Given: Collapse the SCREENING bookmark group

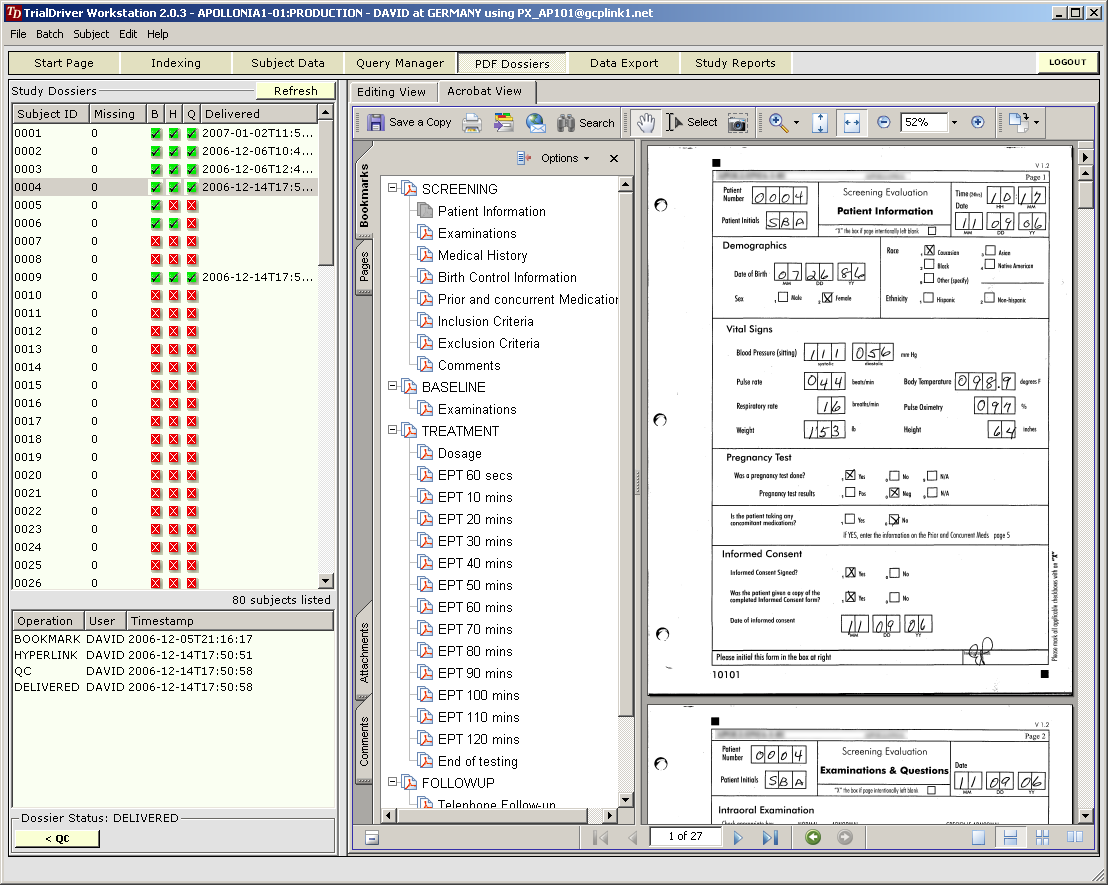Looking at the screenshot, I should [x=393, y=189].
